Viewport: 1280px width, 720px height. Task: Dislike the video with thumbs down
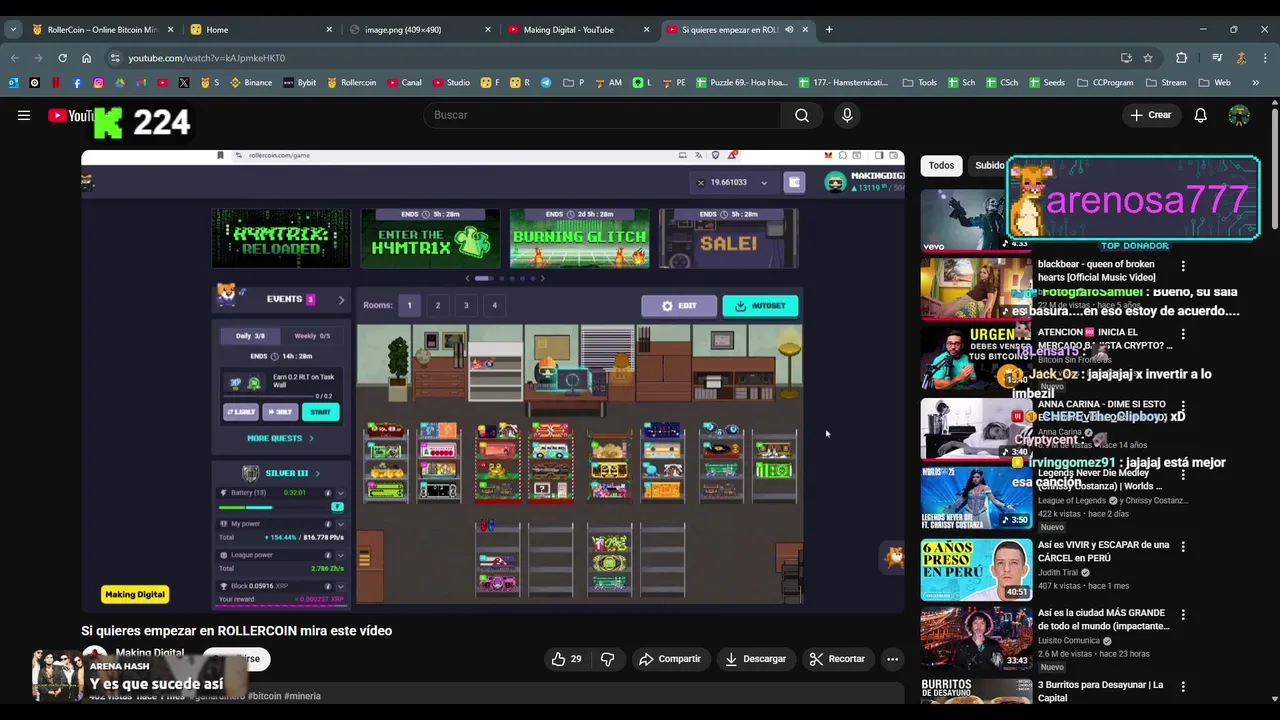pos(607,659)
